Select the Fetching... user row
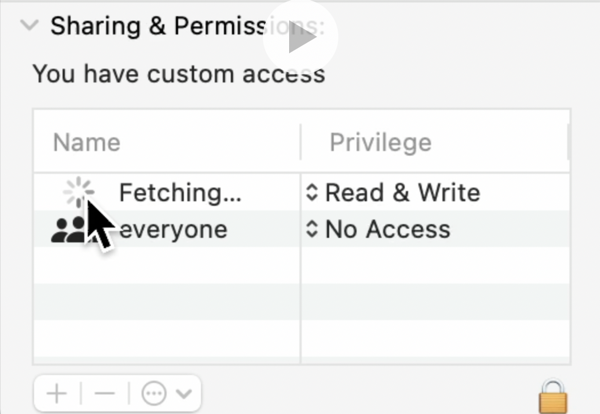This screenshot has width=600, height=414. (x=180, y=193)
